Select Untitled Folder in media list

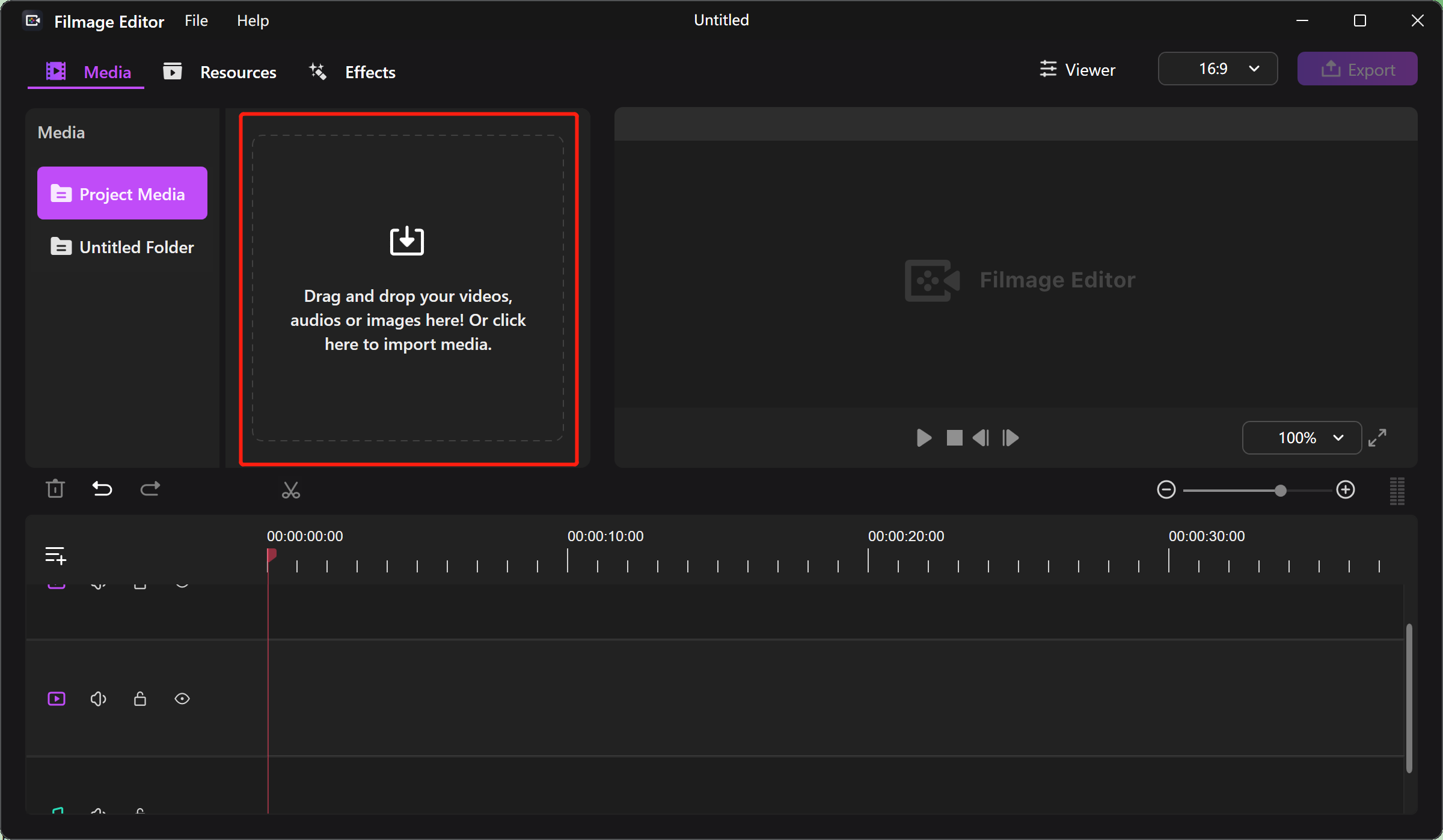pyautogui.click(x=122, y=247)
